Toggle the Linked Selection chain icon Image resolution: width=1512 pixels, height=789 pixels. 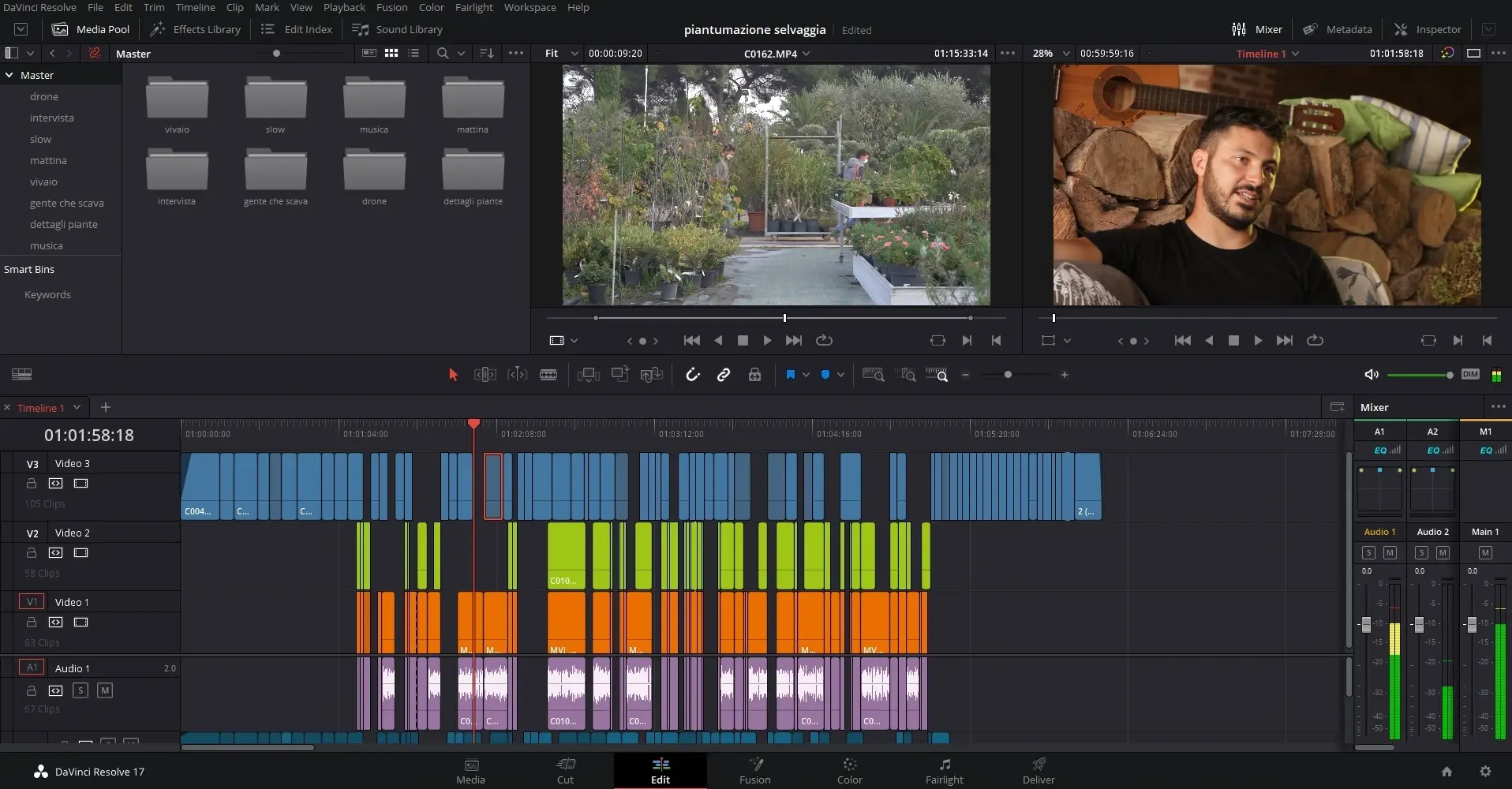(724, 375)
